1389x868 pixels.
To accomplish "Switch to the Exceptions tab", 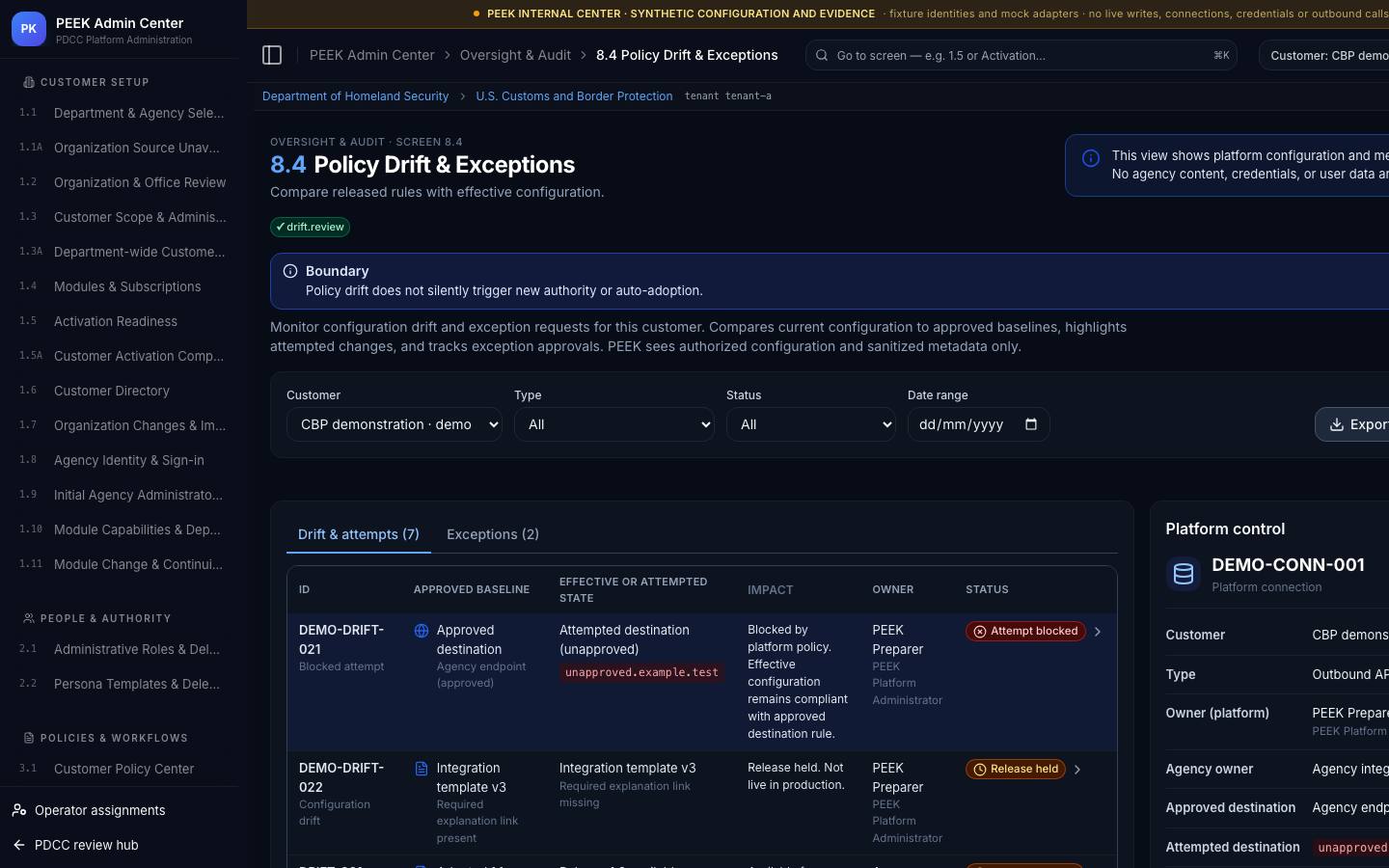I will click(493, 534).
